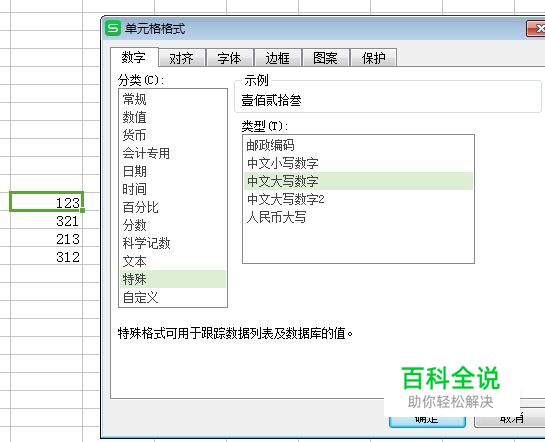Select 邮政编码 type

coord(358,145)
